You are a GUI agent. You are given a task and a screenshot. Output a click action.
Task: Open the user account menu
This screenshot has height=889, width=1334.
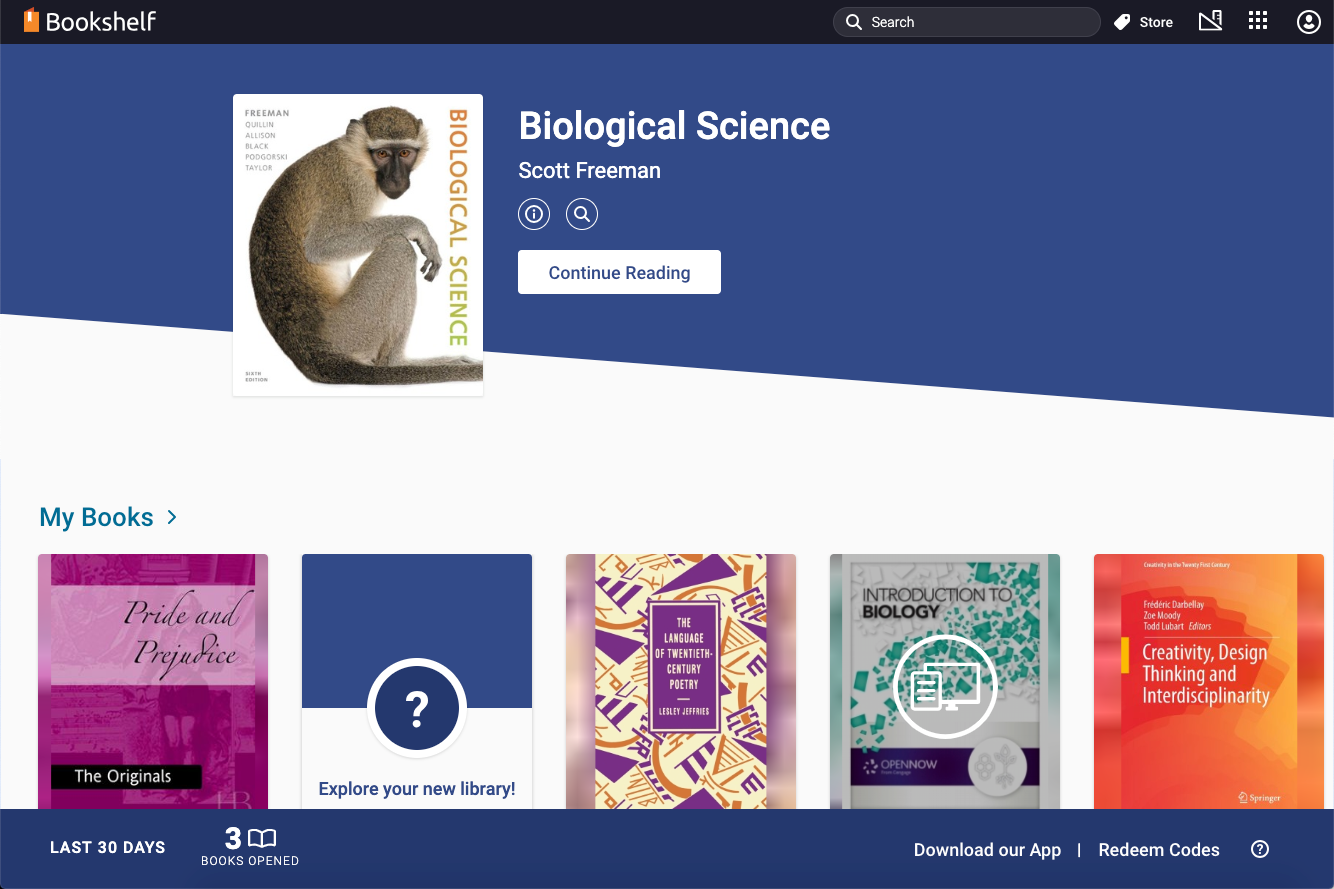point(1308,21)
